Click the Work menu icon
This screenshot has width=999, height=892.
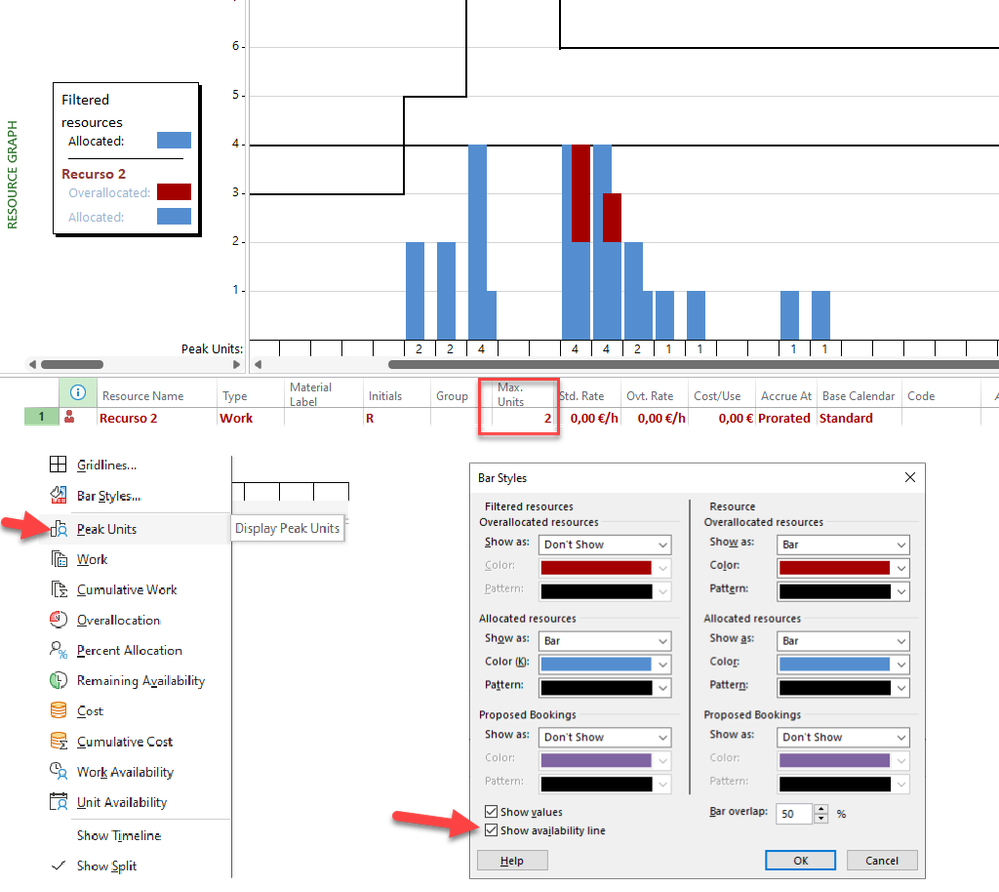click(x=59, y=559)
